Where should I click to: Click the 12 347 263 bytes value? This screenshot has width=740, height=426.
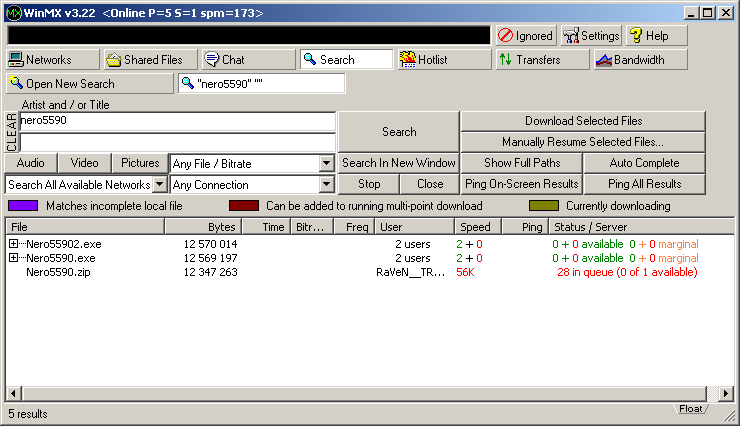(x=210, y=273)
